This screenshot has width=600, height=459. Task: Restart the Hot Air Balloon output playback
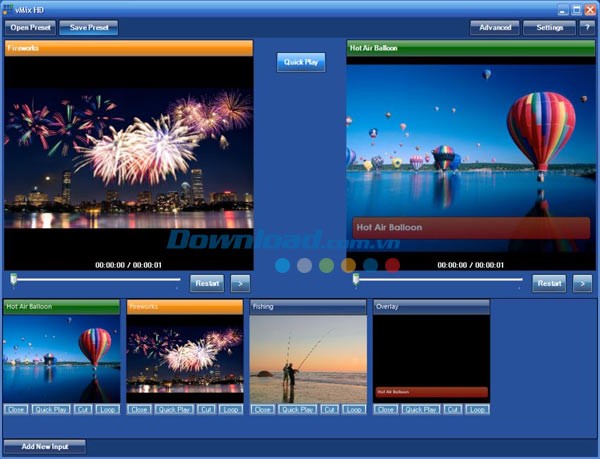pos(549,283)
